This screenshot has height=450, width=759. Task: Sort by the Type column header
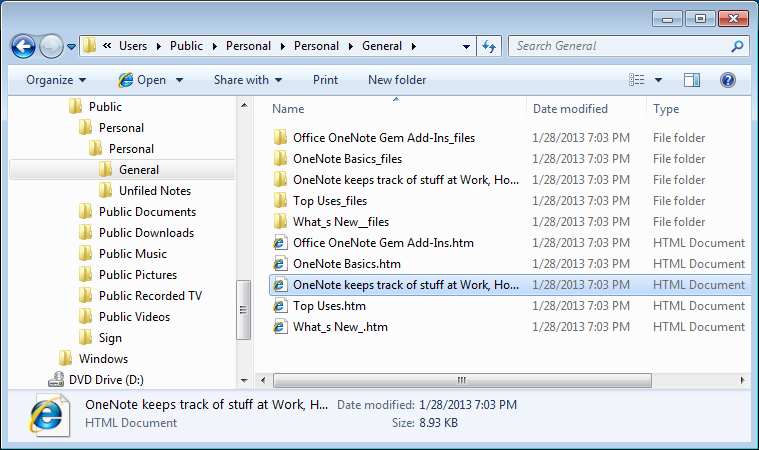point(666,109)
